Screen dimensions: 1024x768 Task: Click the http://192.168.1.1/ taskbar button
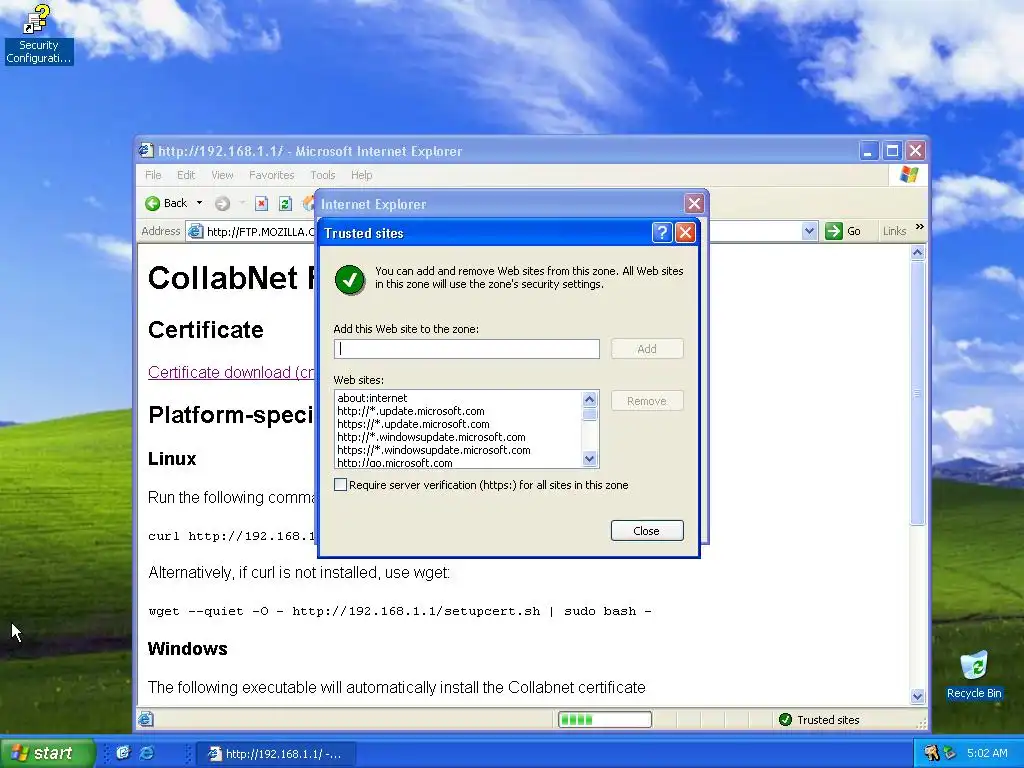pos(276,754)
